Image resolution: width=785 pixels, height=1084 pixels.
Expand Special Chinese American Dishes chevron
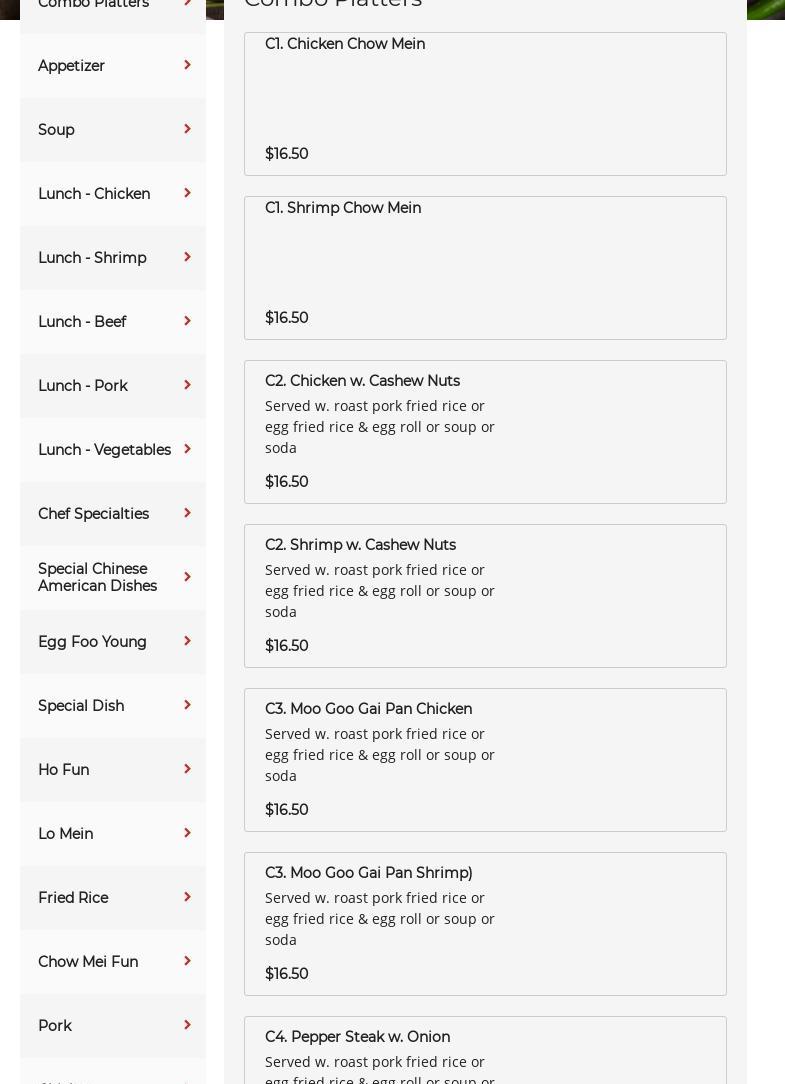click(x=187, y=578)
